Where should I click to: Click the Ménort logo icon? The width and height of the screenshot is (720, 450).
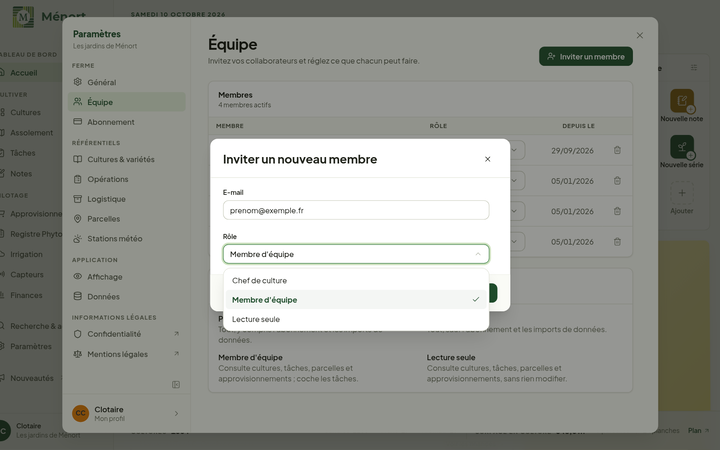point(23,17)
